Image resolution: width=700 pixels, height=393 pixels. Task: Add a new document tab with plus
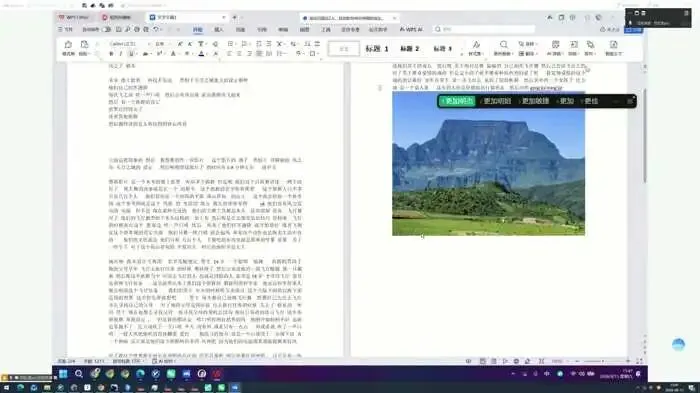pos(234,17)
